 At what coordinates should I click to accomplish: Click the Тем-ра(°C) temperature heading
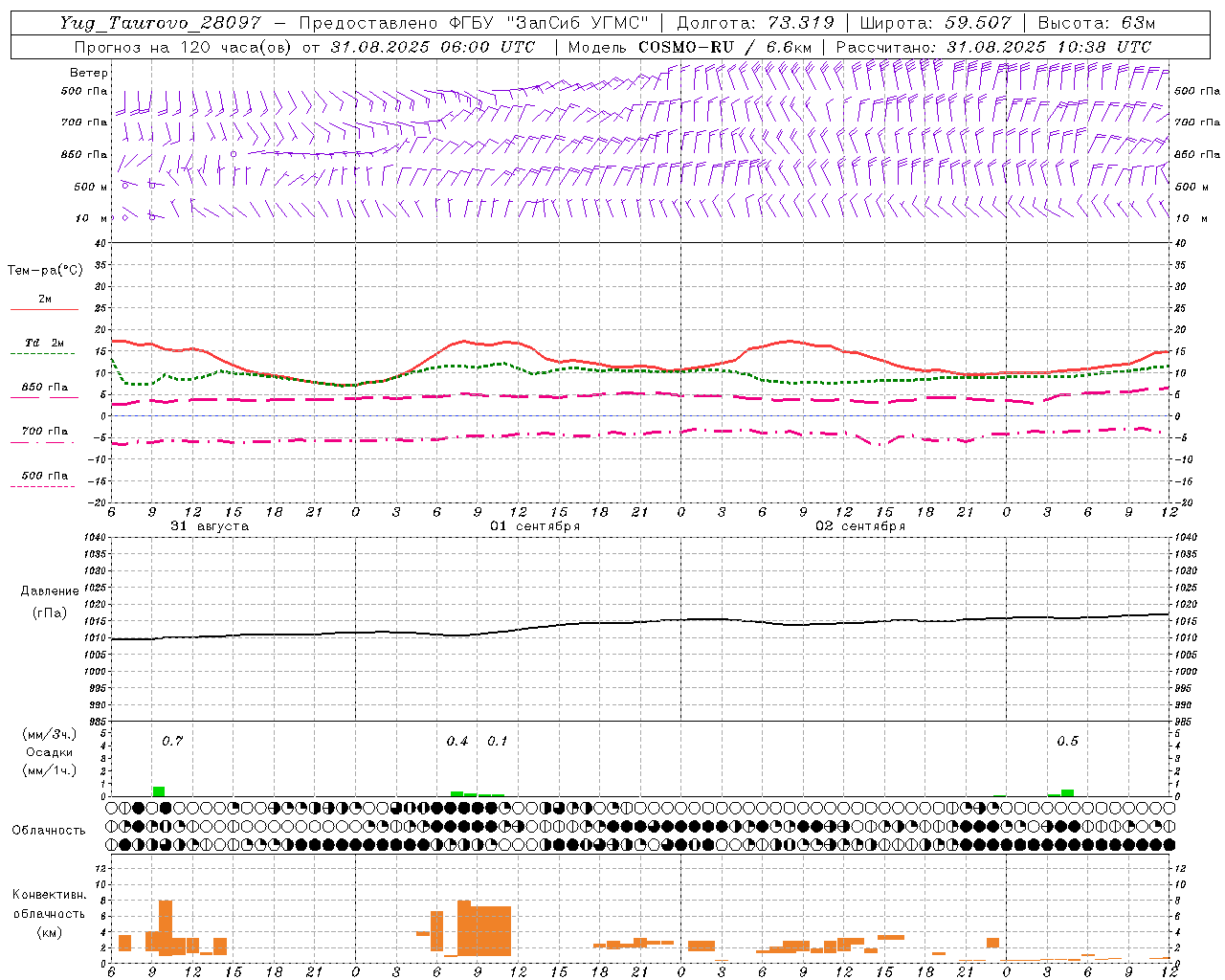tap(45, 271)
